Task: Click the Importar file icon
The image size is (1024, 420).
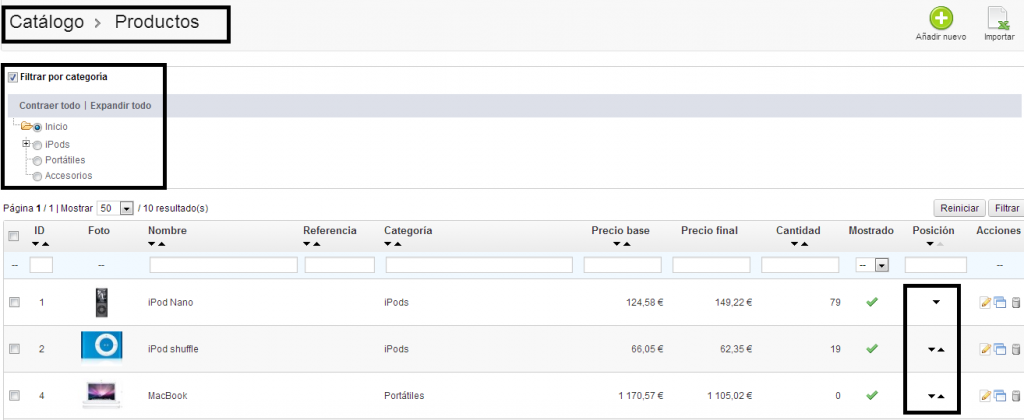Action: (x=997, y=19)
